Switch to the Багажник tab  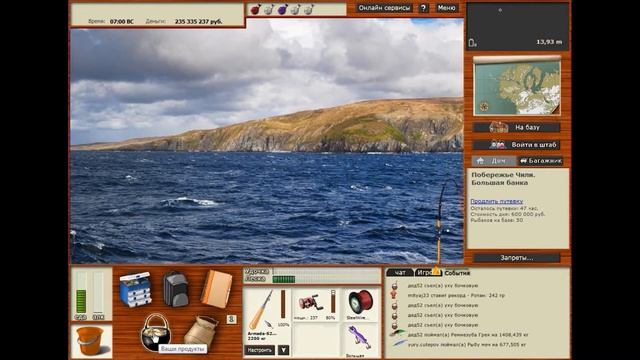coord(540,161)
